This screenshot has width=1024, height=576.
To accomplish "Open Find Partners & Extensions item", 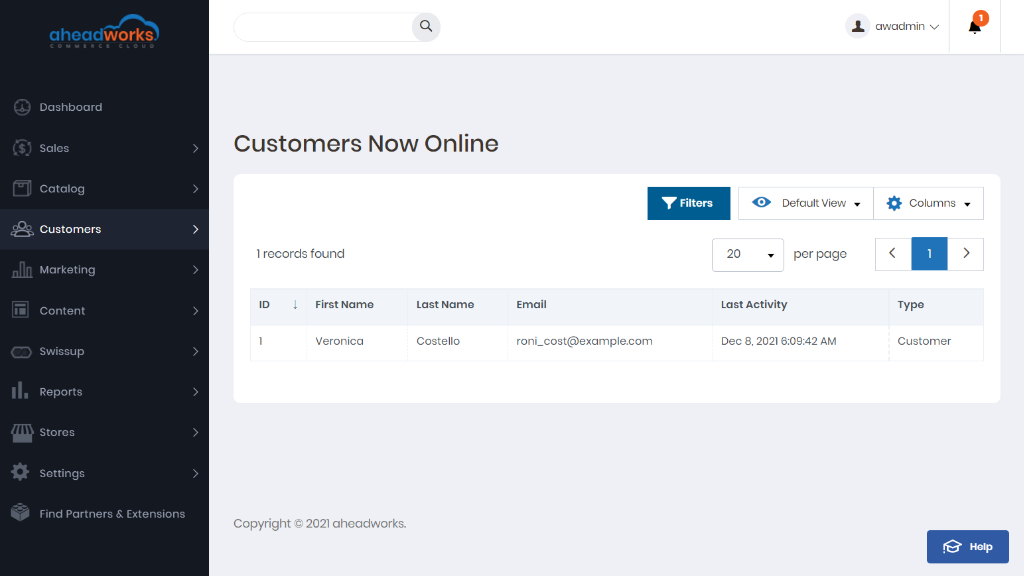I will tap(104, 514).
